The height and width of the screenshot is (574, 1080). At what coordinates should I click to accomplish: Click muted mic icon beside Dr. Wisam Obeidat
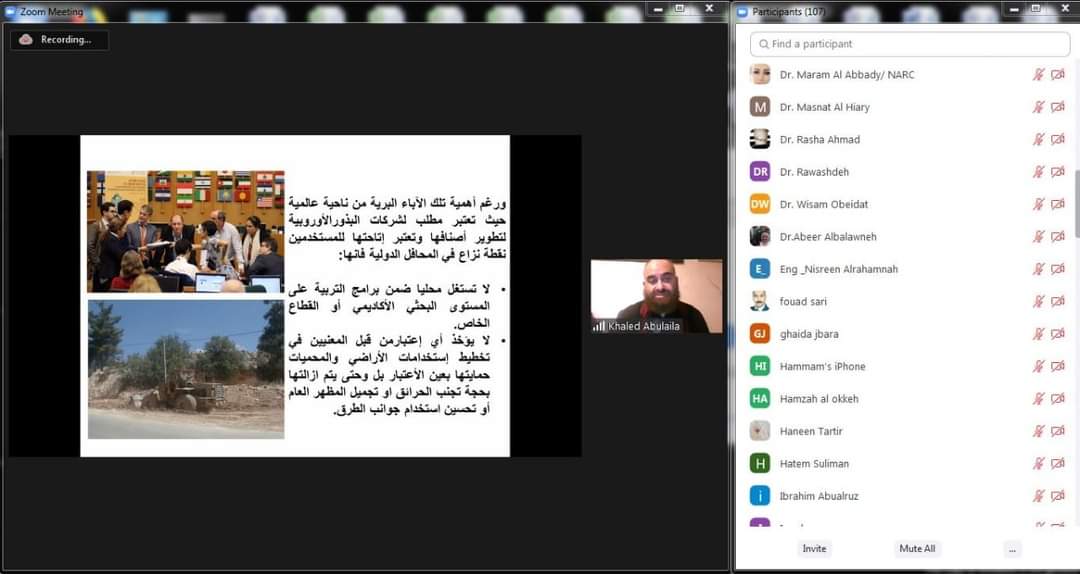[1039, 204]
